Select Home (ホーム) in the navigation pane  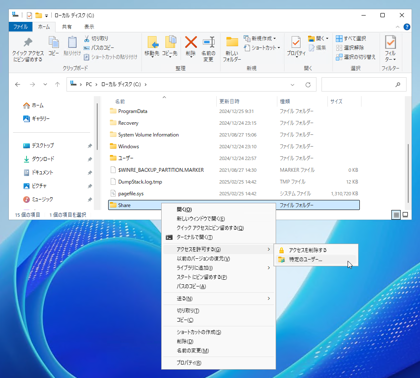pos(33,105)
